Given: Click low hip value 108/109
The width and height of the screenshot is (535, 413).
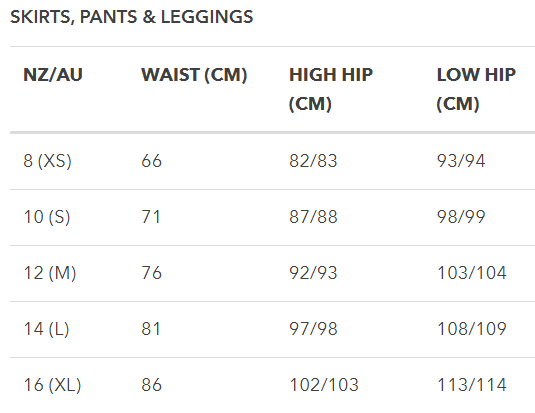Looking at the screenshot, I should point(472,329).
